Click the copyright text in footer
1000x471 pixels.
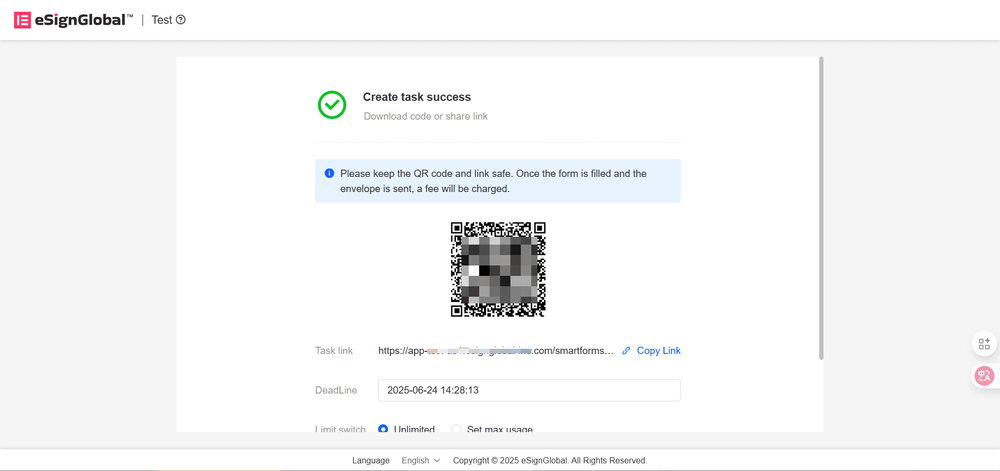click(x=550, y=461)
